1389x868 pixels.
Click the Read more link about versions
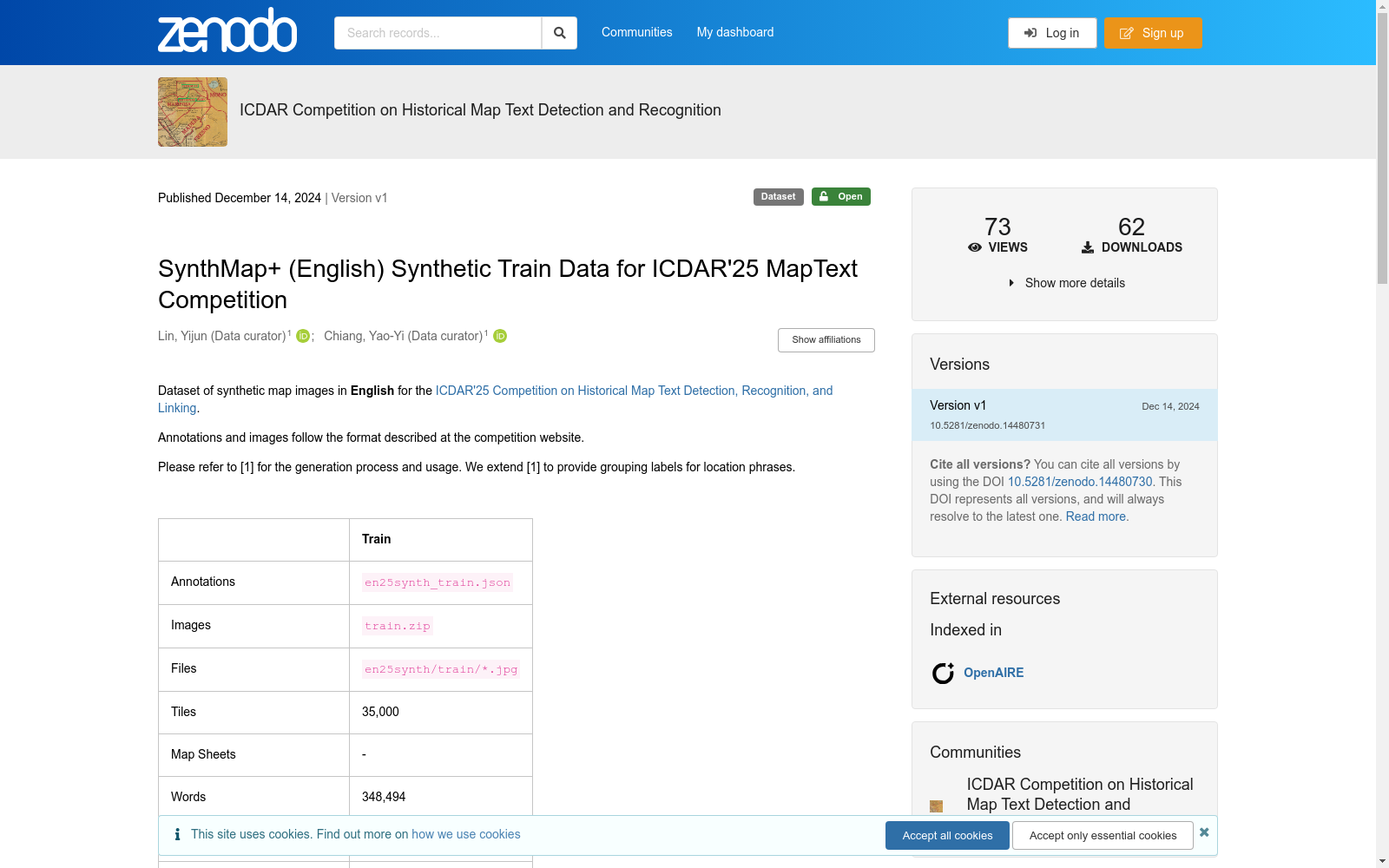tap(1096, 516)
